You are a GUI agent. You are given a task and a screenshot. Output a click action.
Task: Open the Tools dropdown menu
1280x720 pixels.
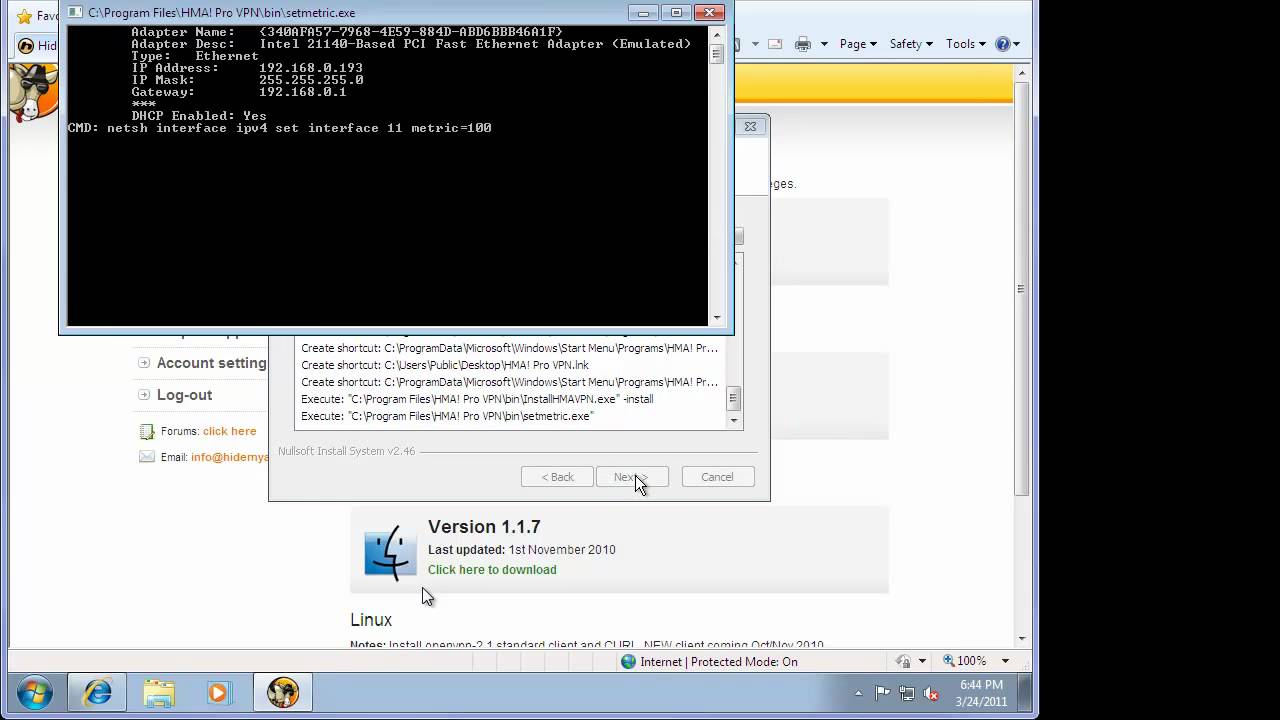point(967,44)
